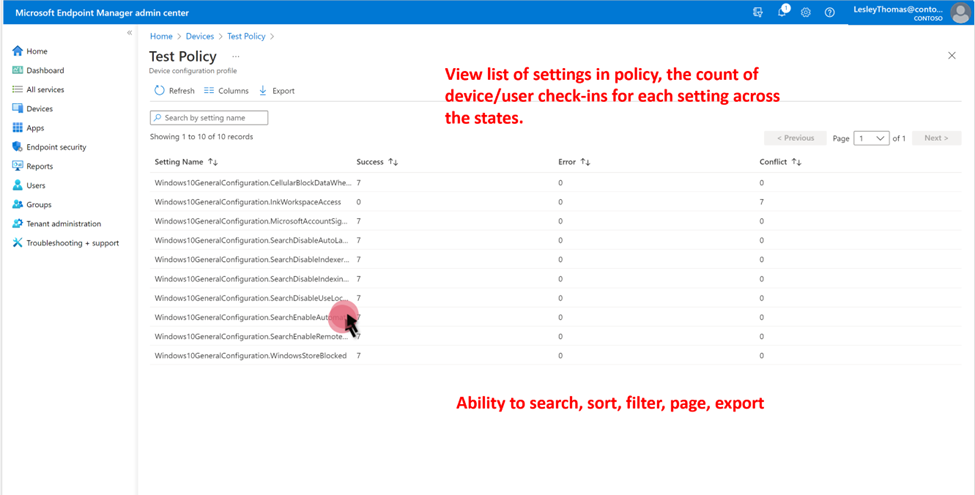The height and width of the screenshot is (495, 975).
Task: Open the settings gear in the header
Action: pyautogui.click(x=806, y=12)
